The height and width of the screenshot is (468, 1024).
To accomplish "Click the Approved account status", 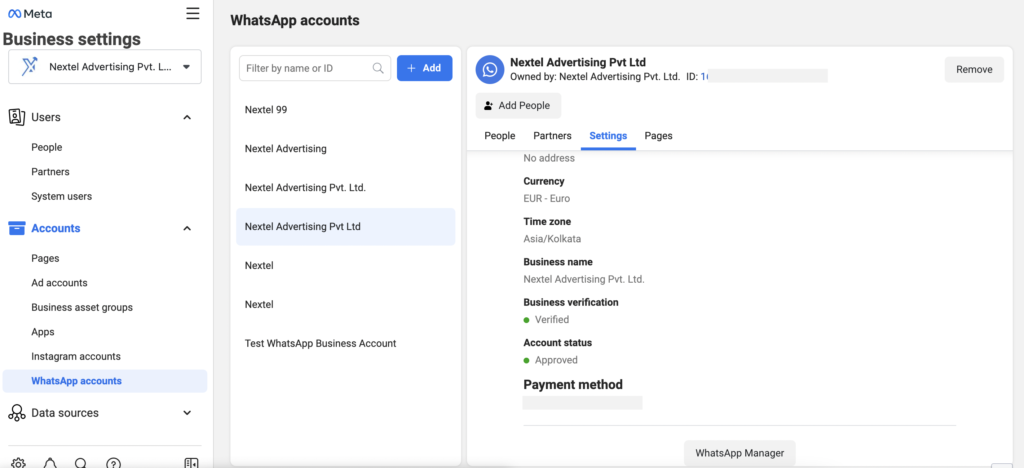I will click(x=556, y=360).
